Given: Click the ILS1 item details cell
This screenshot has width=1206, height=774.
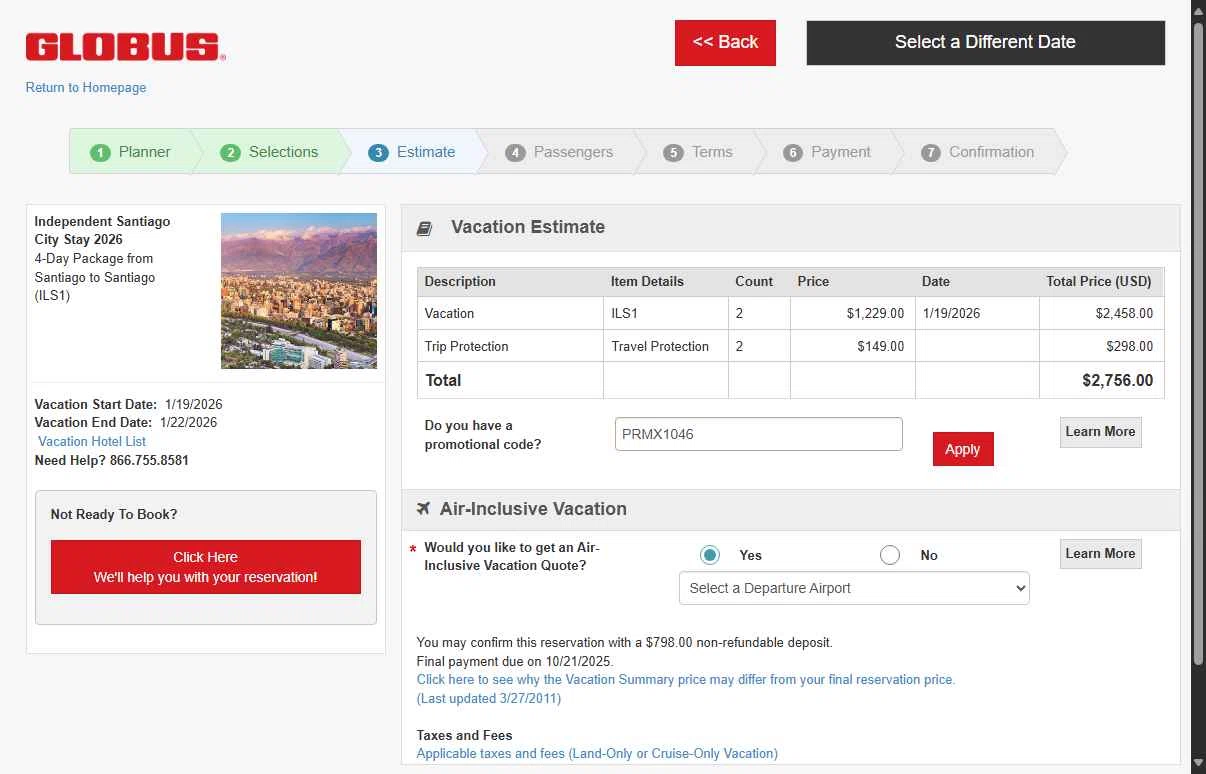Looking at the screenshot, I should coord(665,313).
